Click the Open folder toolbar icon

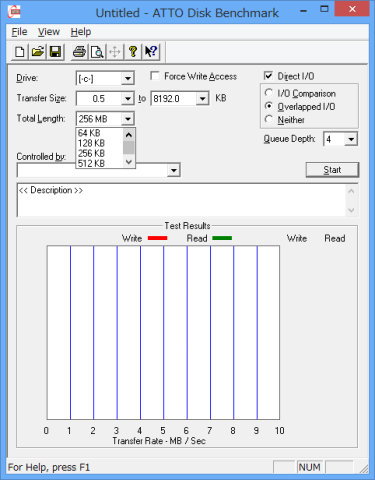click(x=38, y=52)
